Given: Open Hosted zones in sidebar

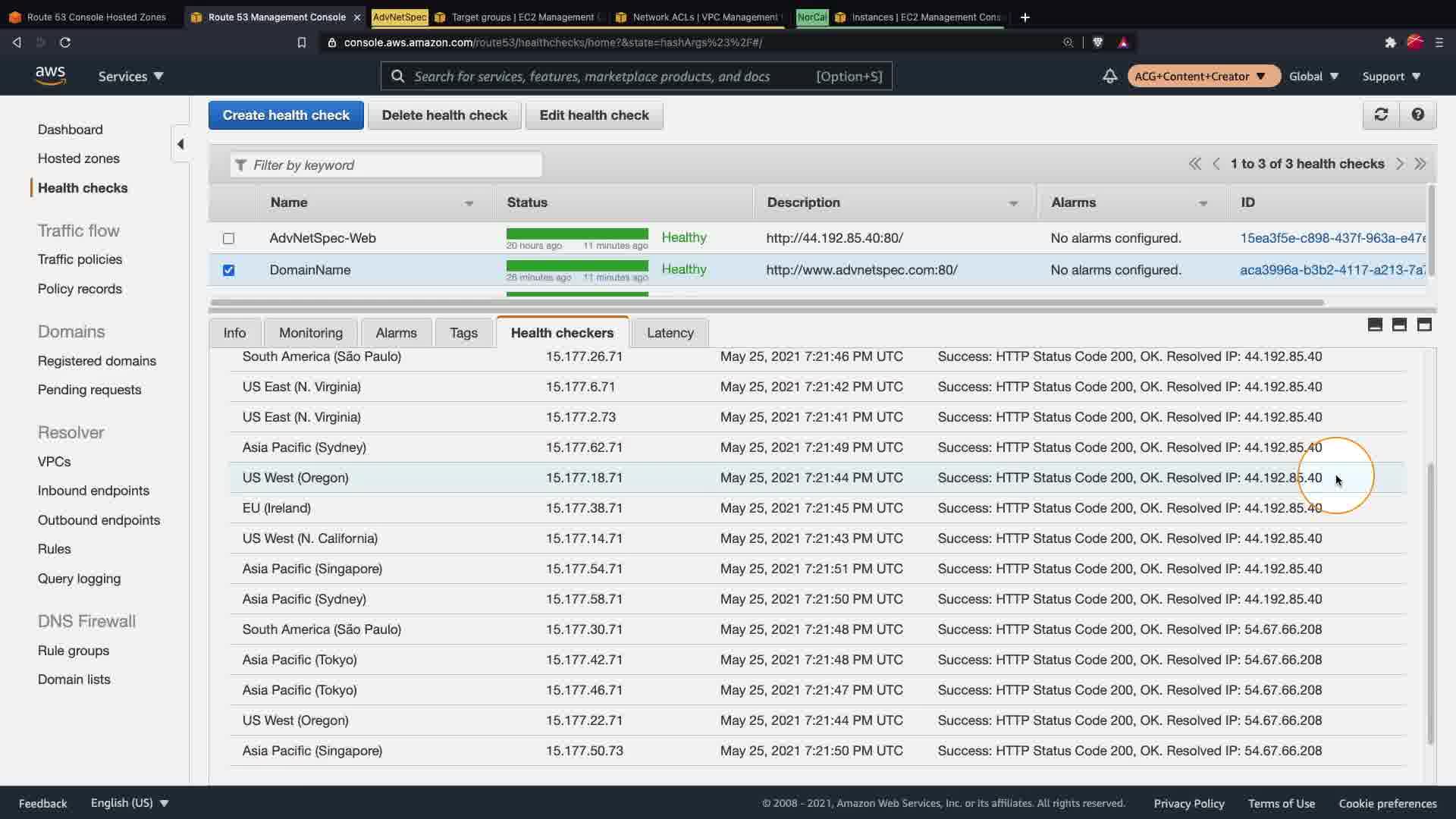Looking at the screenshot, I should (x=79, y=158).
